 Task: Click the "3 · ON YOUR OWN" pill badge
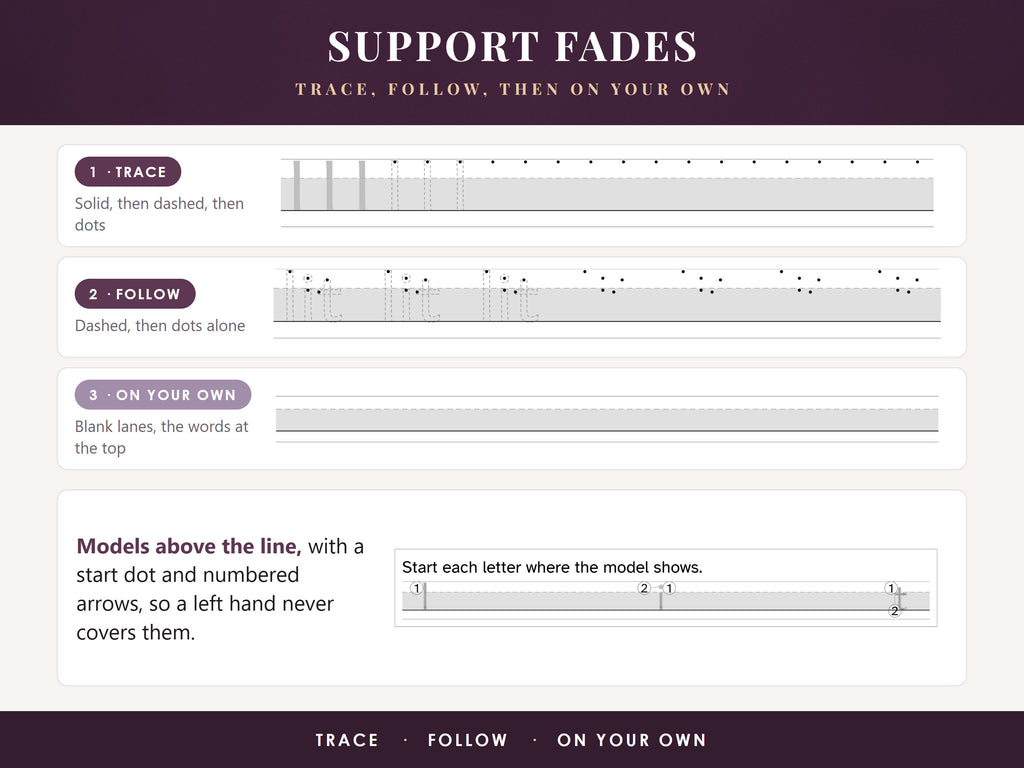click(163, 394)
